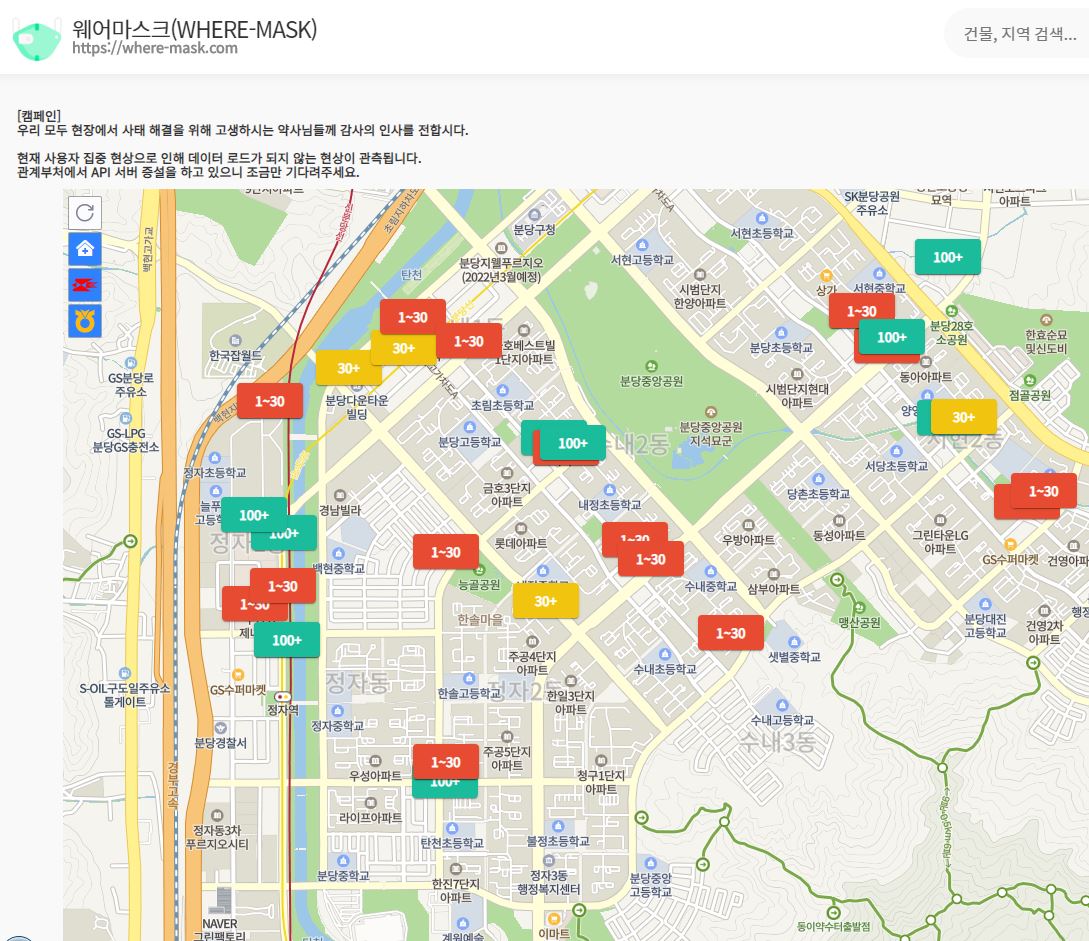Viewport: 1089px width, 941px height.
Task: Click the 정자3동 행정복지센터 icon
Action: 549,860
